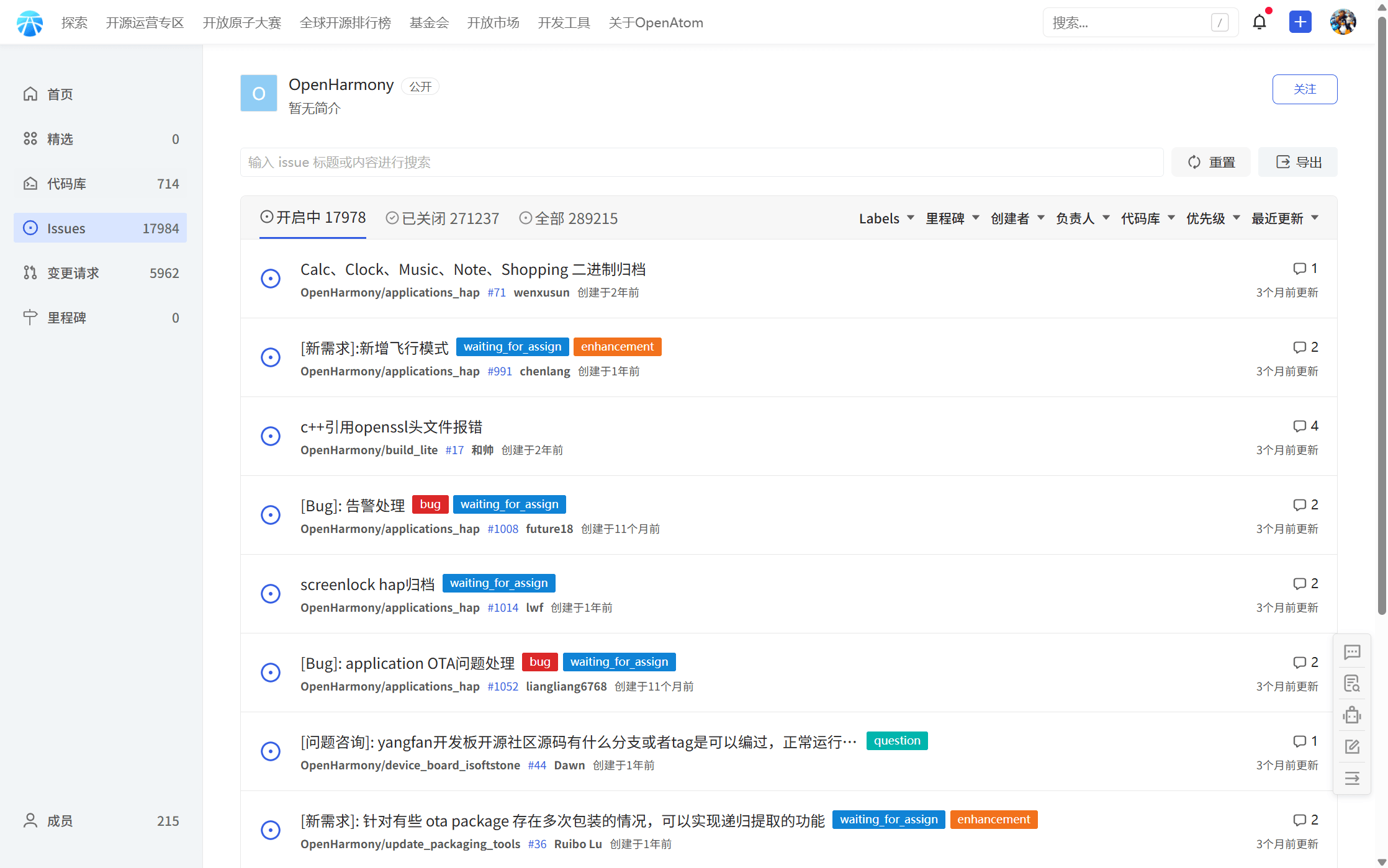1388x868 pixels.
Task: Open 精选 in the sidebar
Action: [x=100, y=139]
